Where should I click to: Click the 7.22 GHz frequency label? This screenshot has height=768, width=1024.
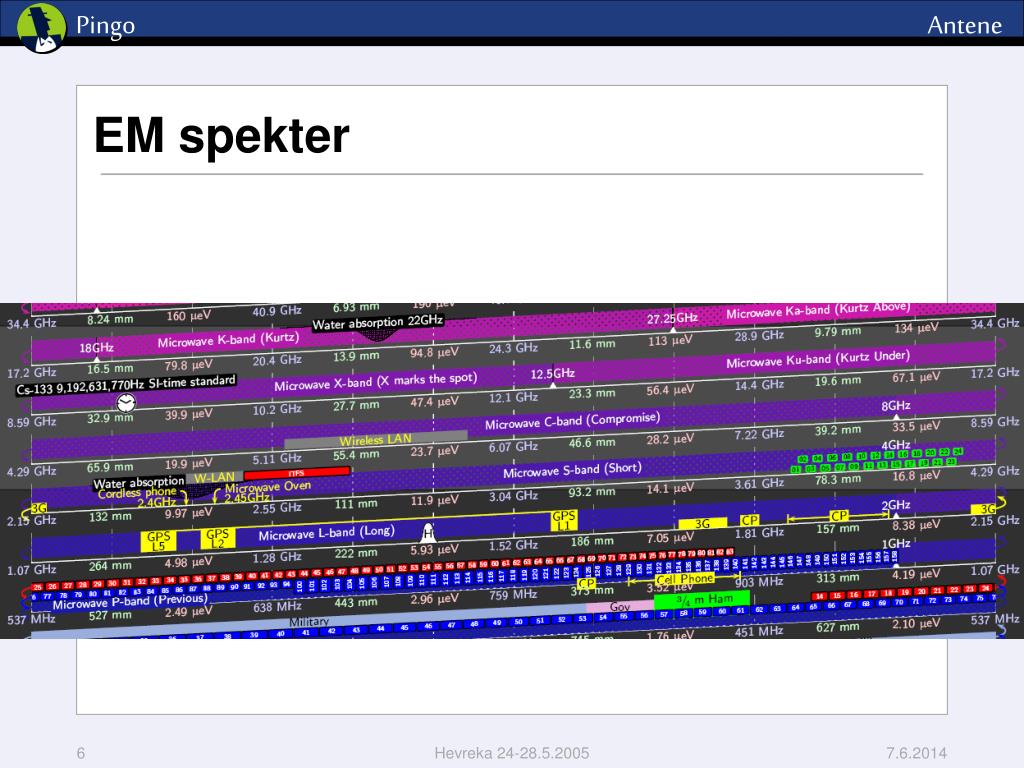pos(759,434)
